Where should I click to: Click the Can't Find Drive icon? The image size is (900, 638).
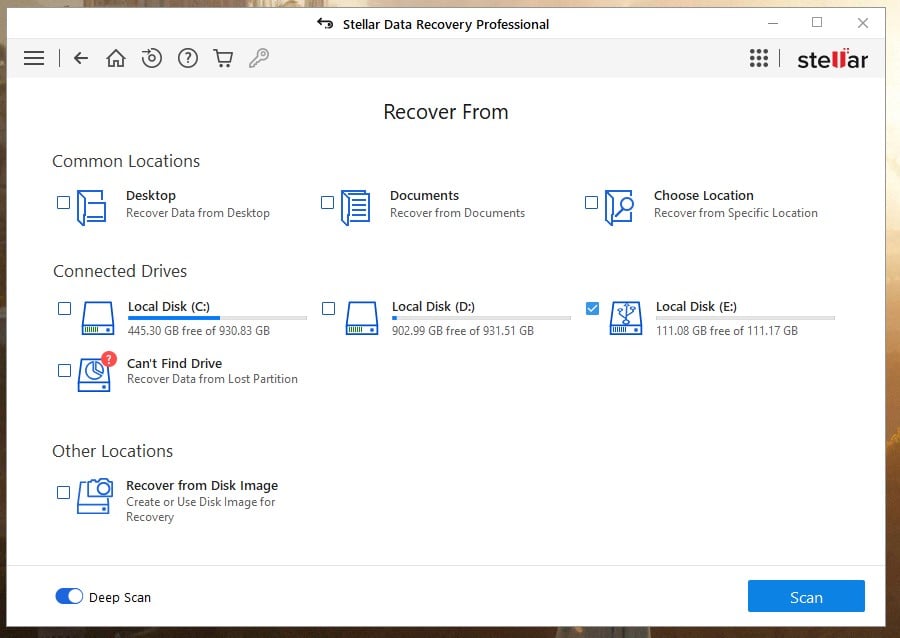pos(96,372)
